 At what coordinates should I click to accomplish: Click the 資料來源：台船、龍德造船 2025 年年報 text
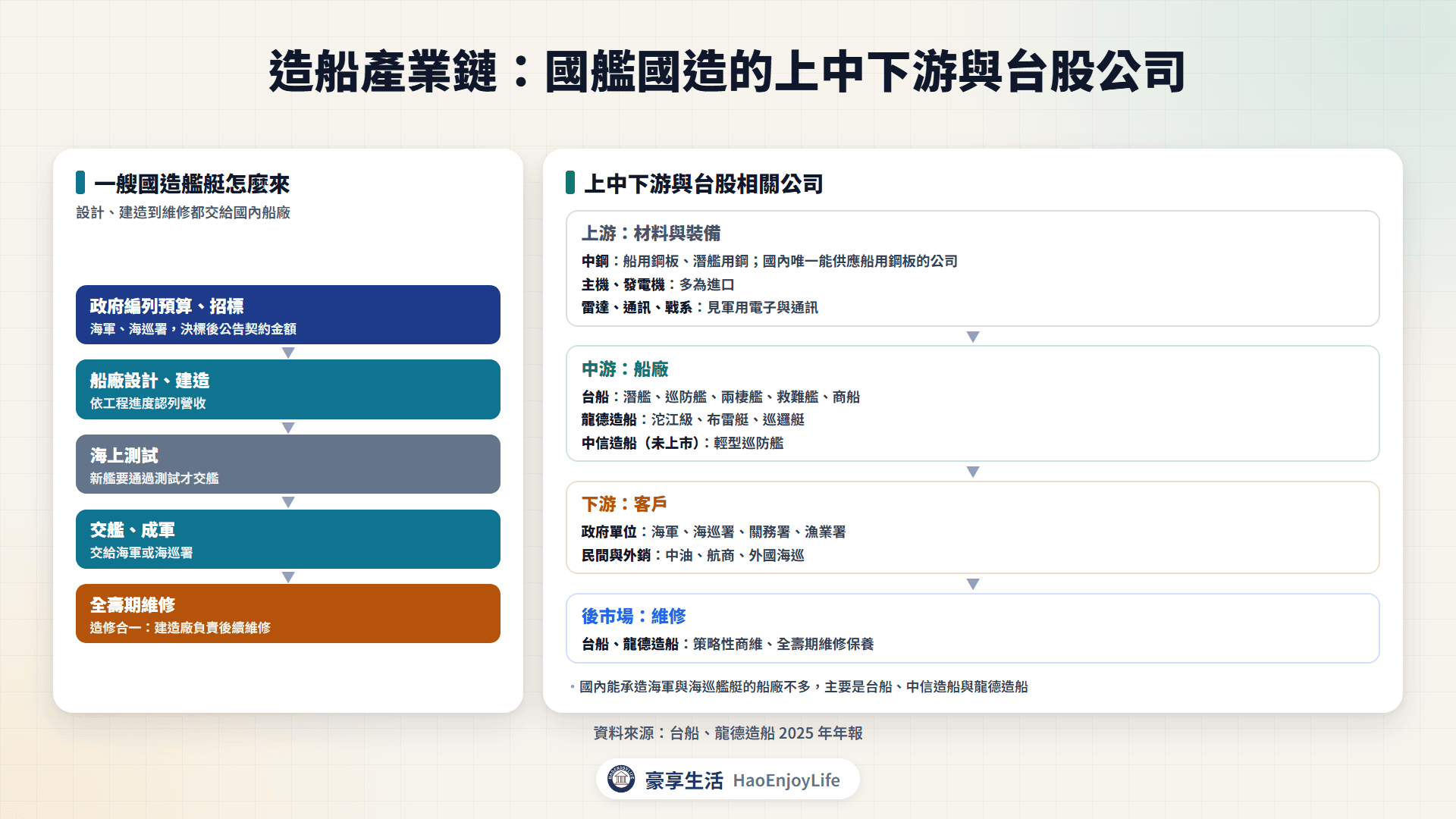(x=728, y=733)
